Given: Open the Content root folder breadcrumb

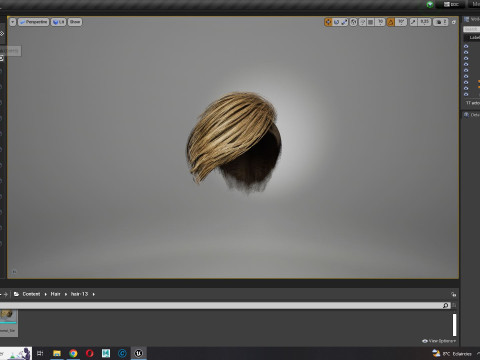Looking at the screenshot, I should pos(31,294).
